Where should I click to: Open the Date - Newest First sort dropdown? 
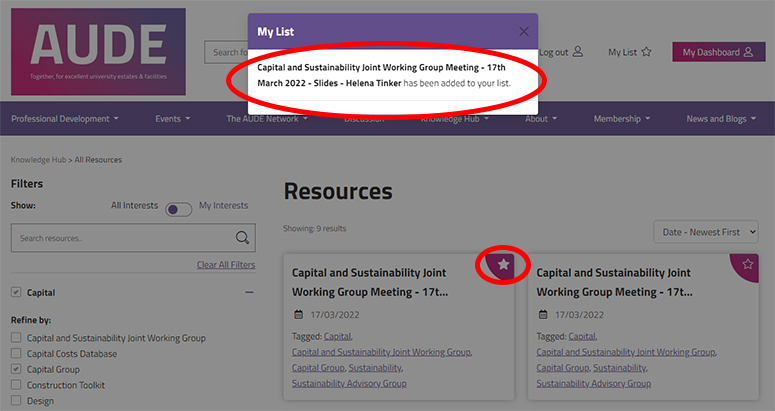[705, 232]
